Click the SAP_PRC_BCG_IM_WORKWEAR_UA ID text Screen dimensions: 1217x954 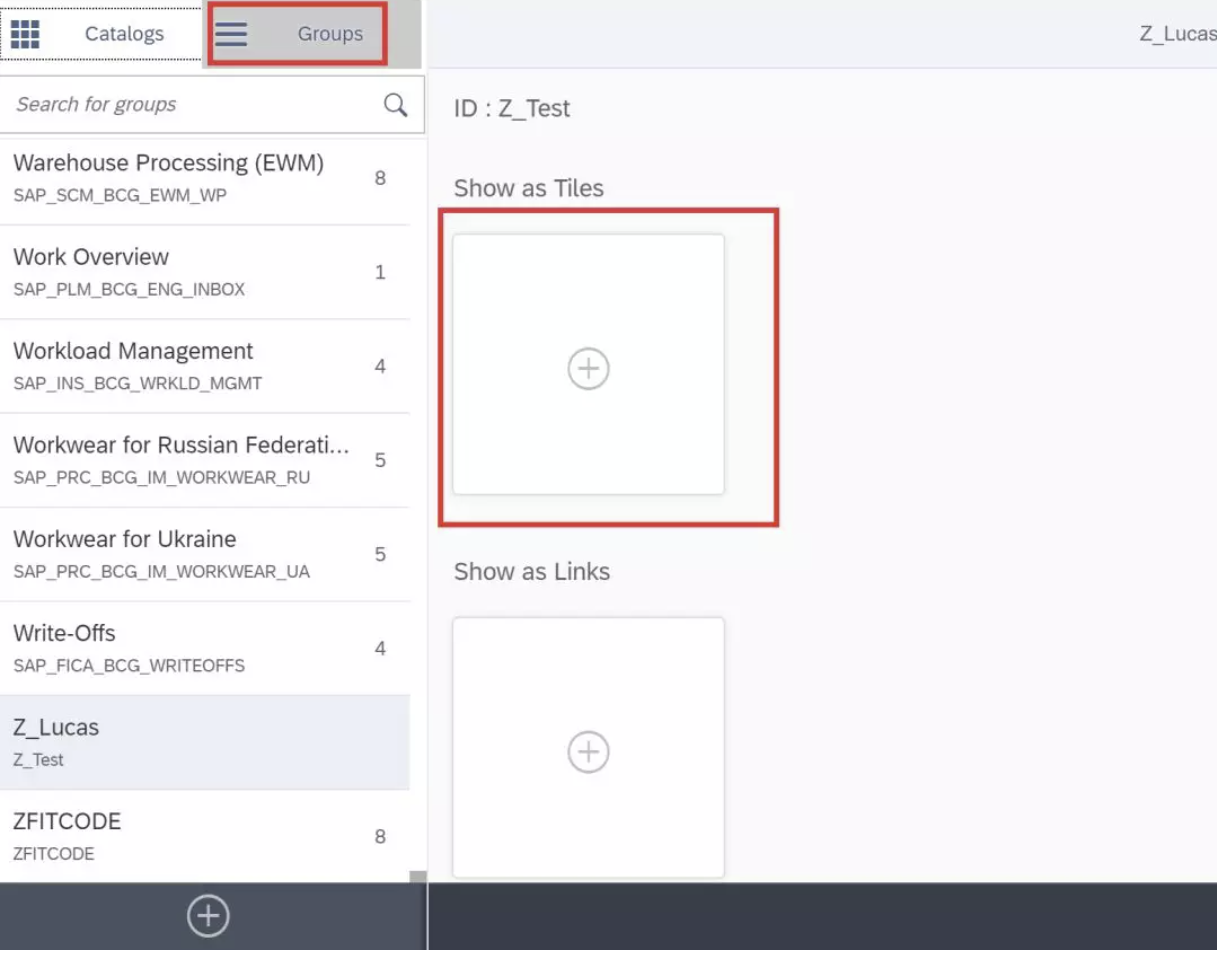click(162, 572)
